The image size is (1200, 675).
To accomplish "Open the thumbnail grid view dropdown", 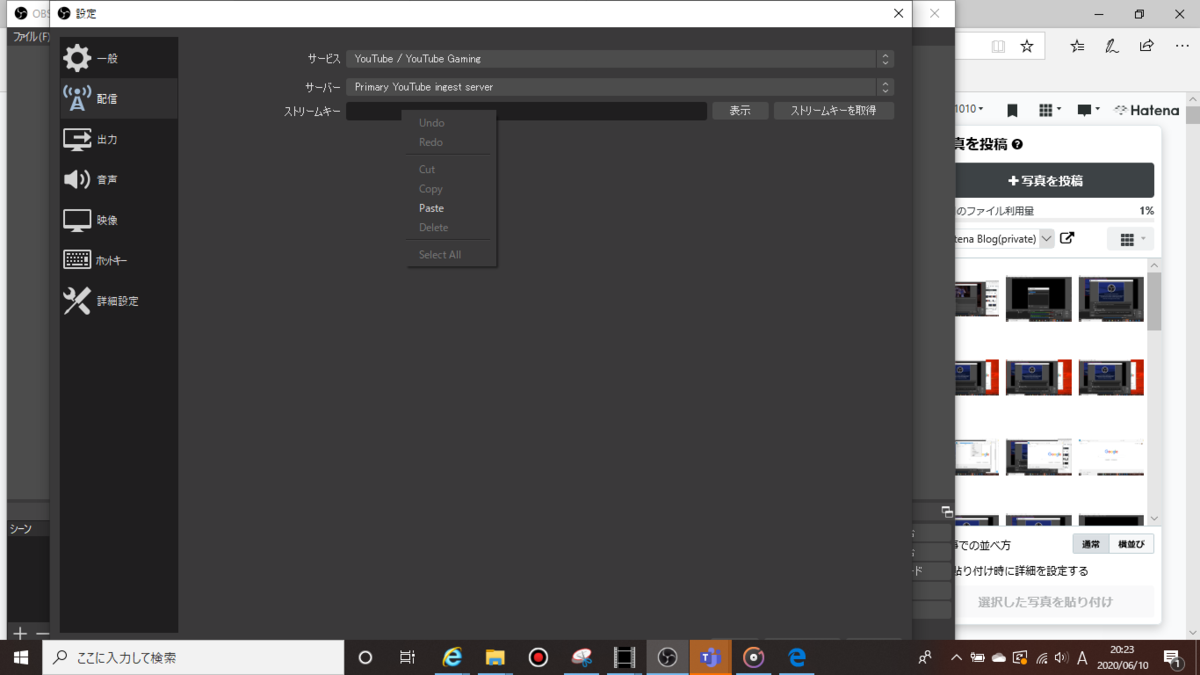I will click(x=1131, y=239).
